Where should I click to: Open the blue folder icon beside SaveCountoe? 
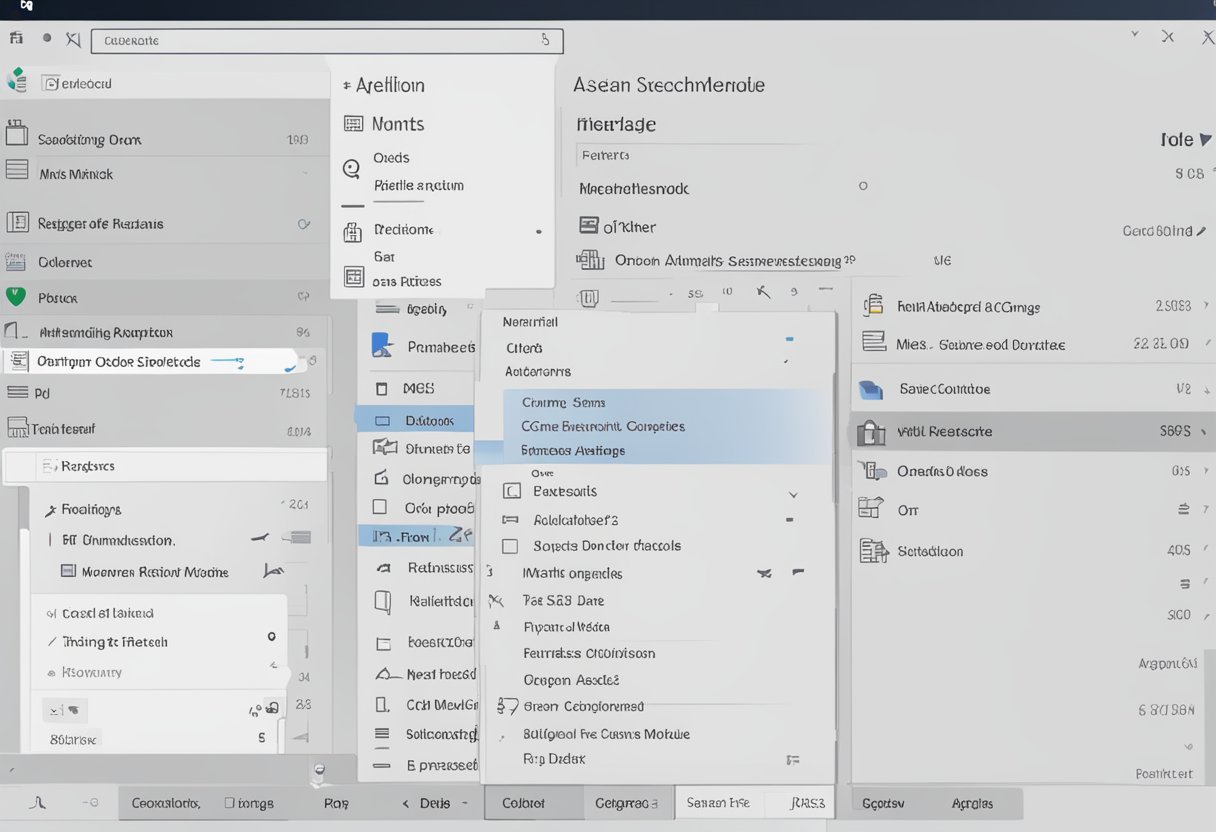[x=869, y=388]
